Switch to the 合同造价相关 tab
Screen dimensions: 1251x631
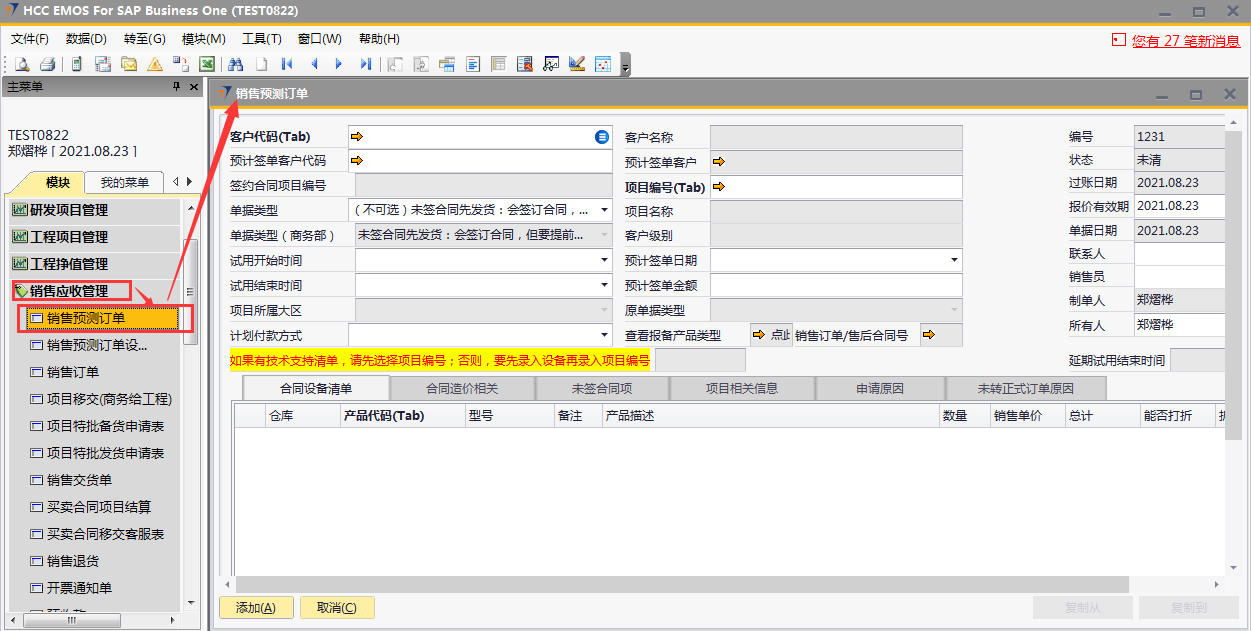(x=462, y=388)
